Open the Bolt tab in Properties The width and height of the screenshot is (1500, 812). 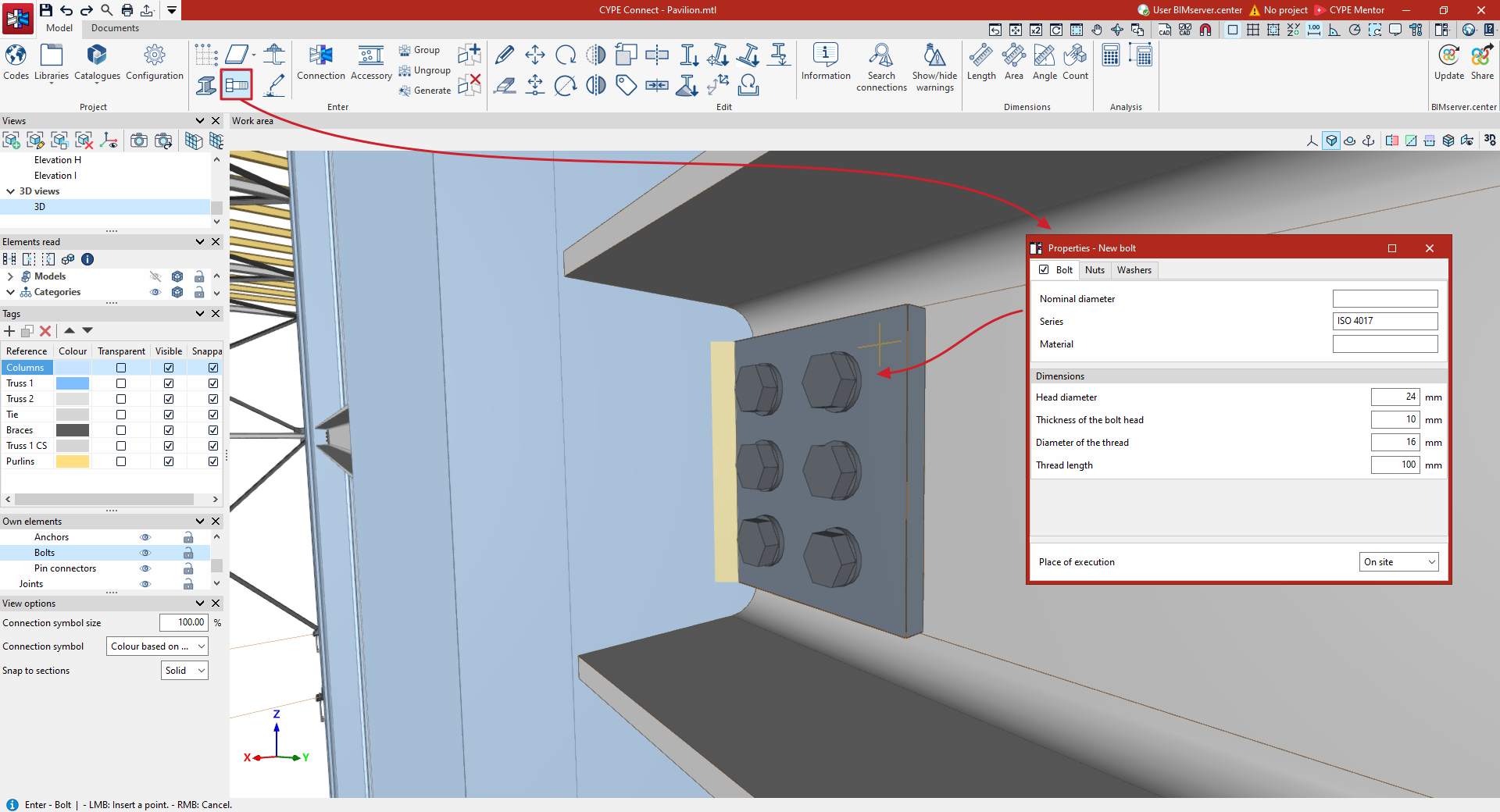[x=1064, y=270]
